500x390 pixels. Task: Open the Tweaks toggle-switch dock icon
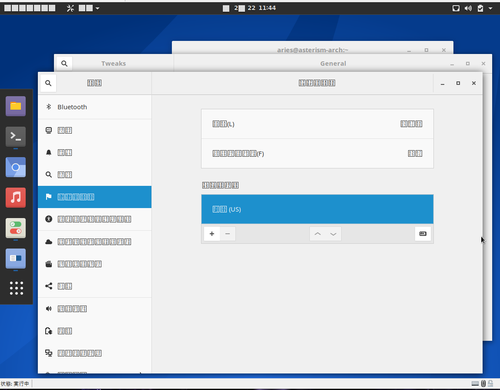point(16,228)
